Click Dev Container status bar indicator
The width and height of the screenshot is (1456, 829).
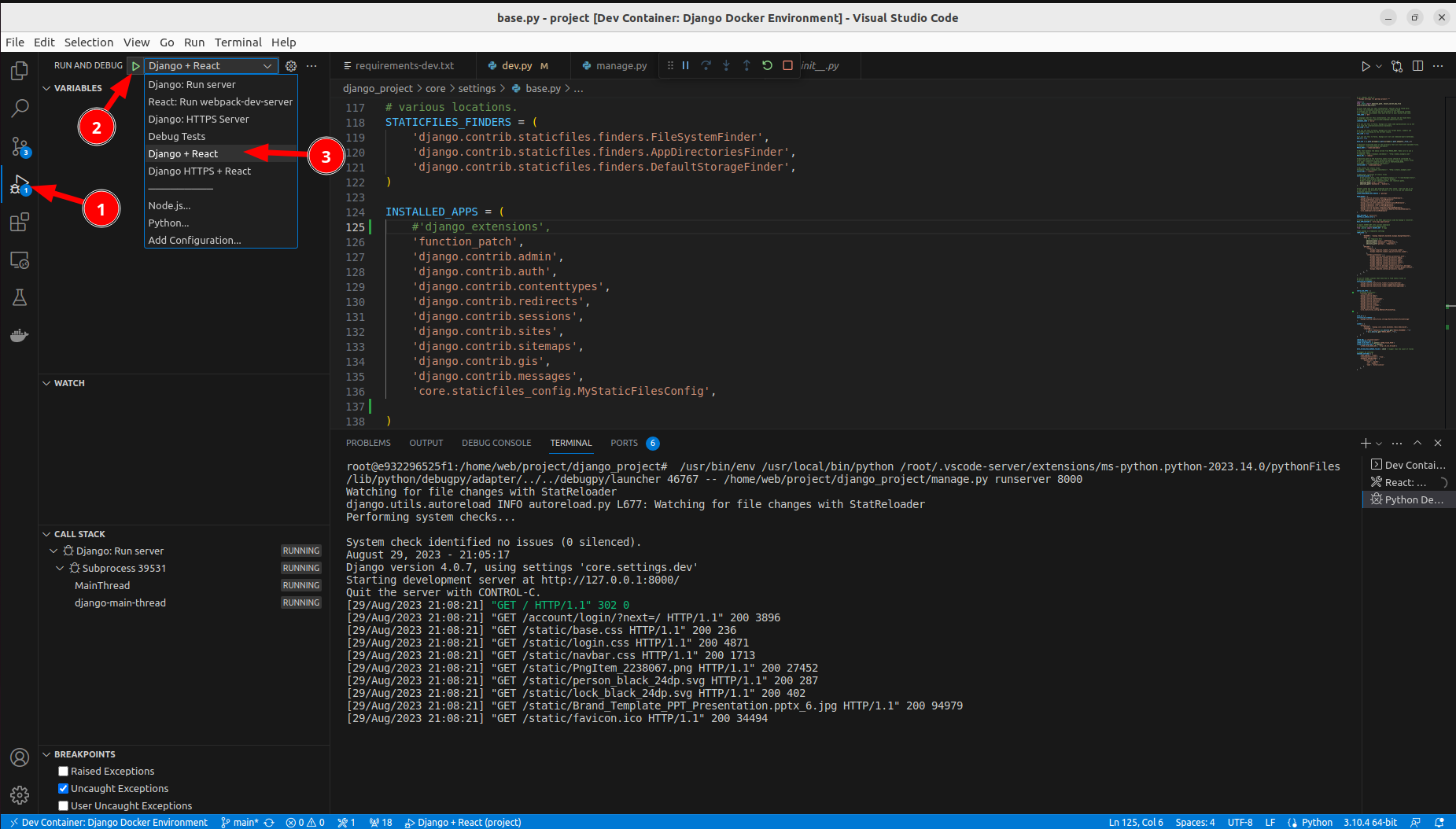pyautogui.click(x=109, y=822)
